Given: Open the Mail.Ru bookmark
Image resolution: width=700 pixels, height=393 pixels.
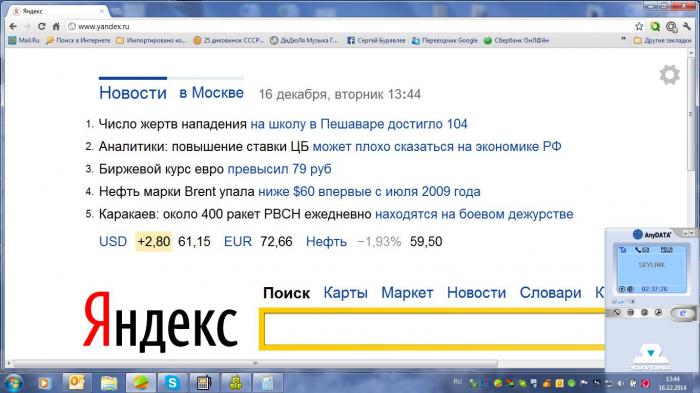Looking at the screenshot, I should tap(24, 40).
